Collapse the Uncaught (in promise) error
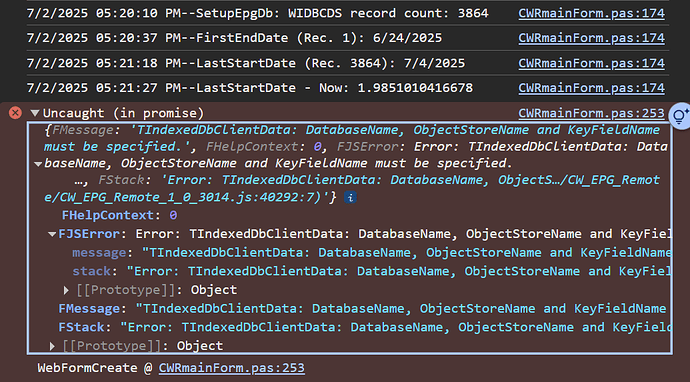This screenshot has width=690, height=382. [35, 113]
